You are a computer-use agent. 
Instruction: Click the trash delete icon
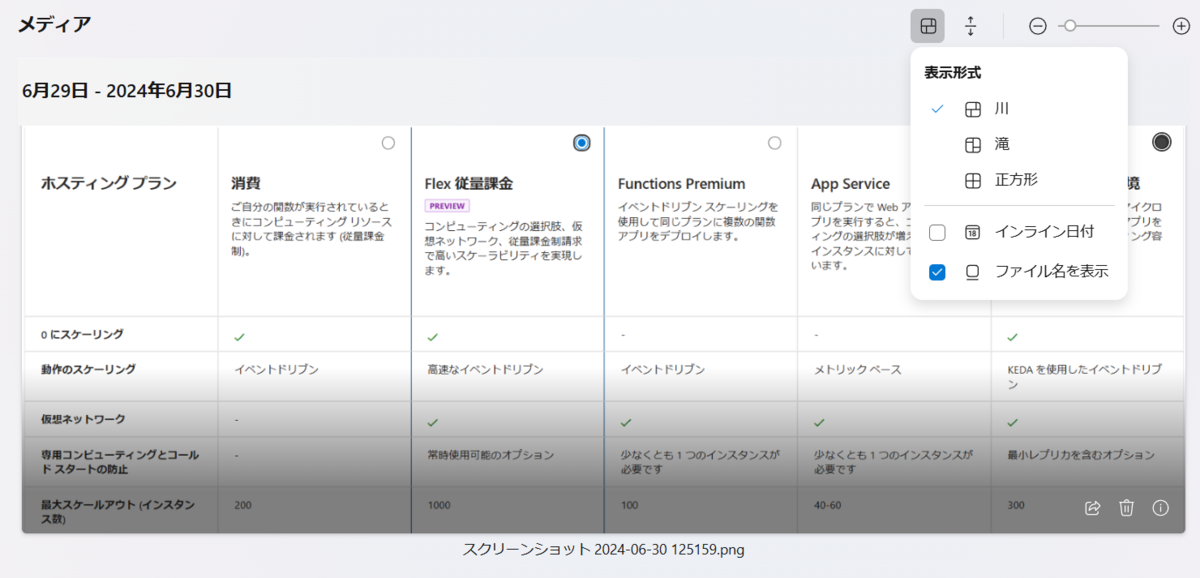[1126, 508]
